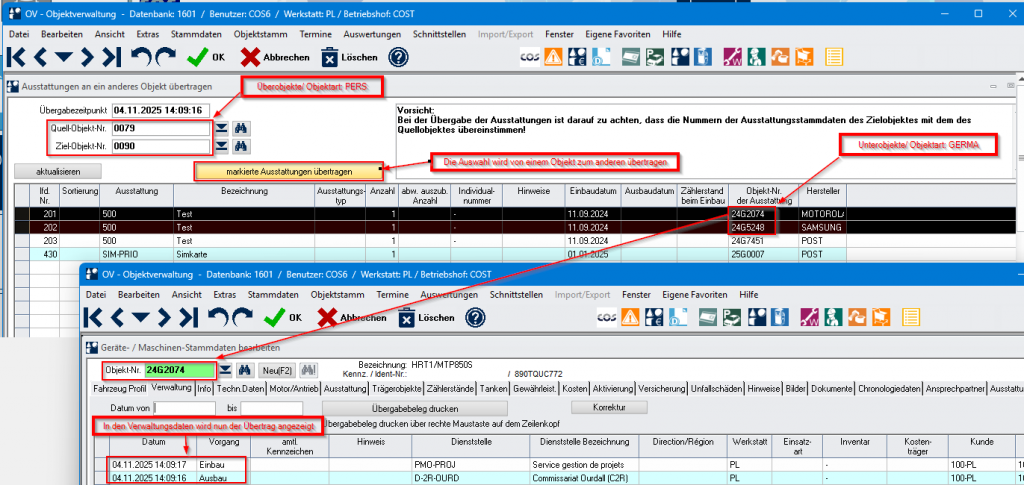Click the binoculars search icon beside Quell-Objekt-Nr.
The image size is (1024, 485).
click(x=241, y=128)
